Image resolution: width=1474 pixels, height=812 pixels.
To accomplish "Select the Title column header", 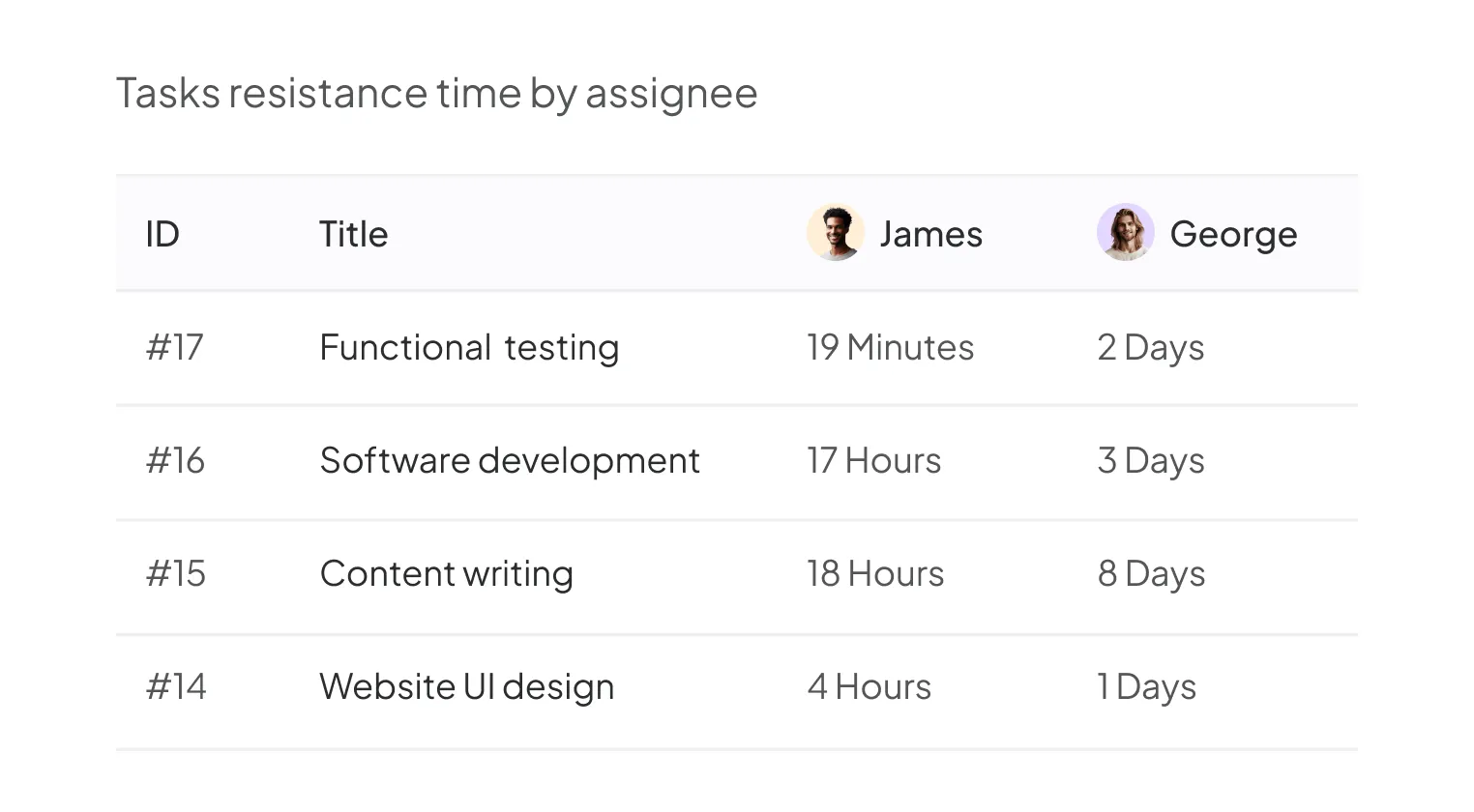I will coord(353,234).
